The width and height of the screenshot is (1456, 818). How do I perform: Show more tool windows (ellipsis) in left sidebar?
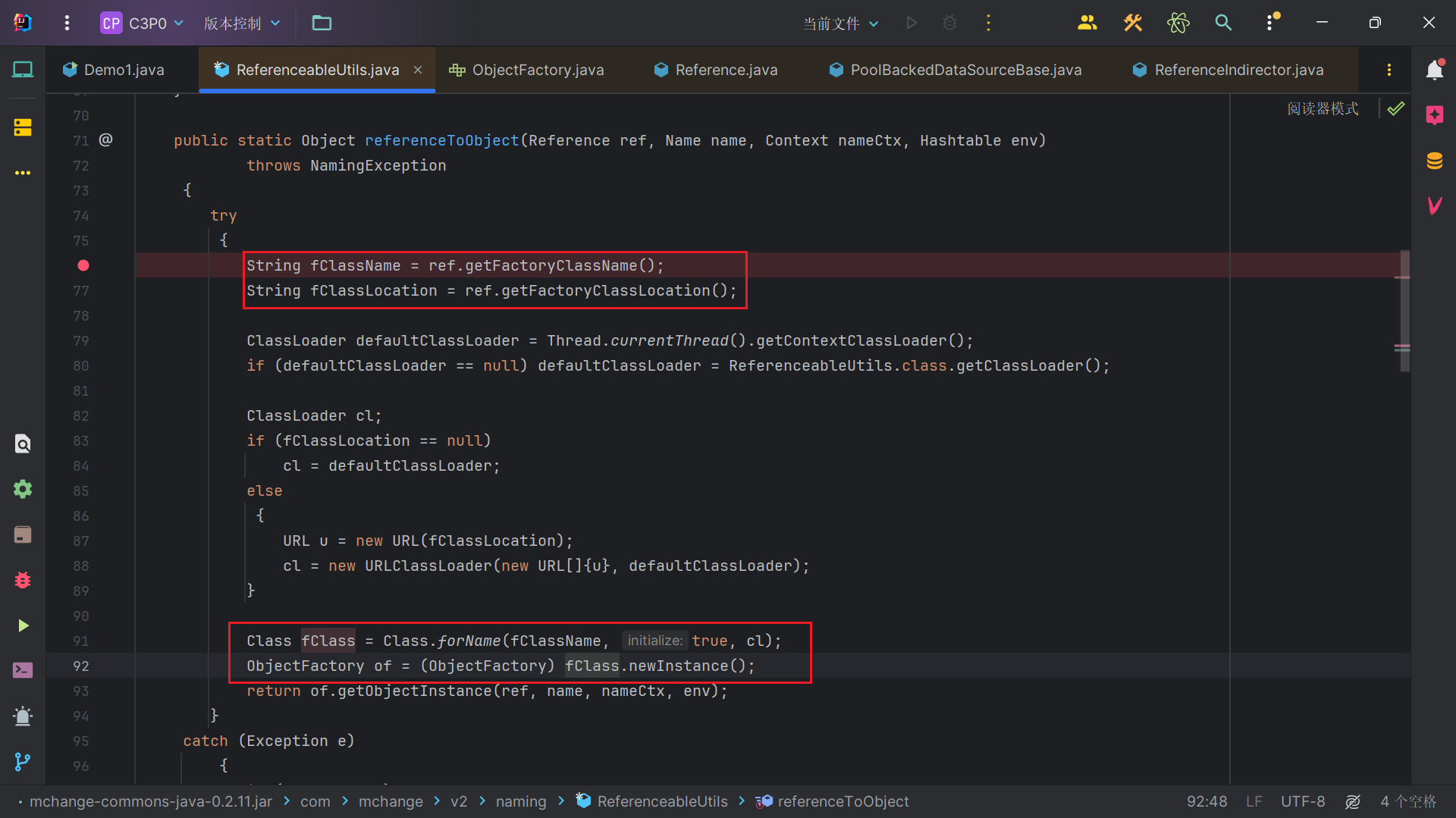pyautogui.click(x=23, y=173)
